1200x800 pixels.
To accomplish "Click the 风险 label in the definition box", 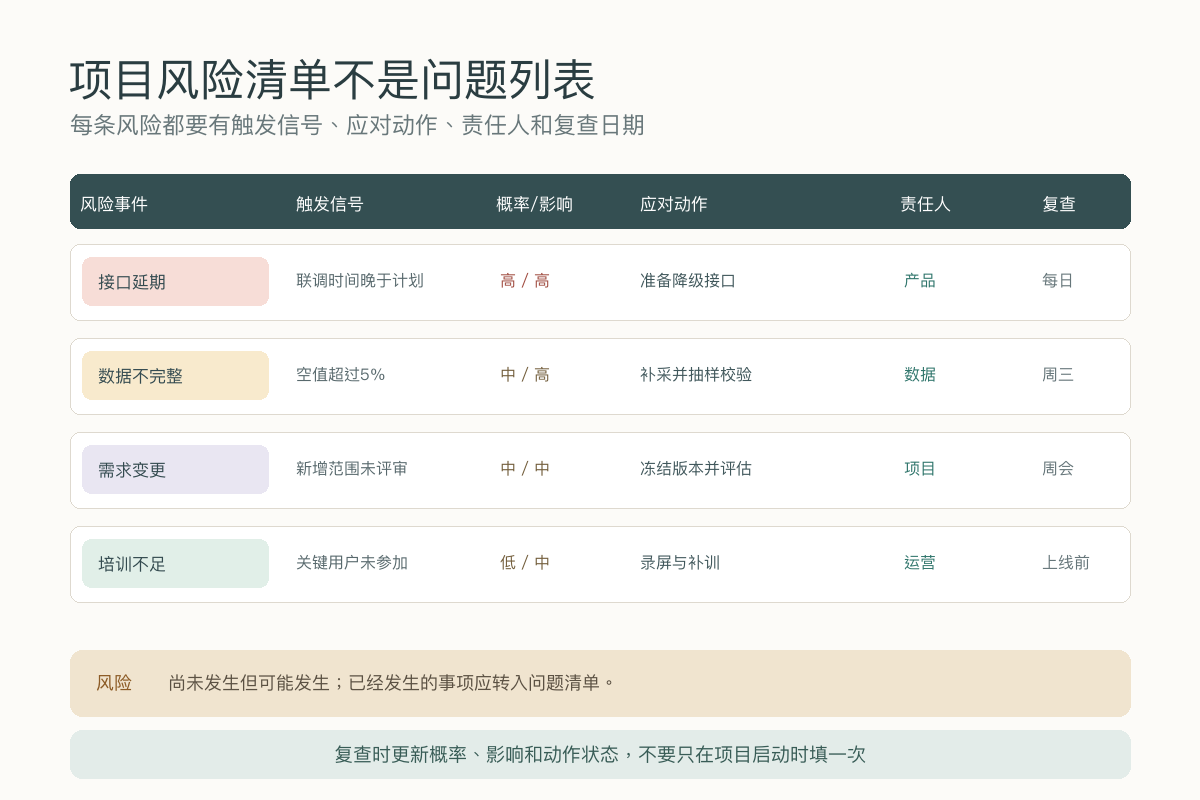I will [114, 683].
